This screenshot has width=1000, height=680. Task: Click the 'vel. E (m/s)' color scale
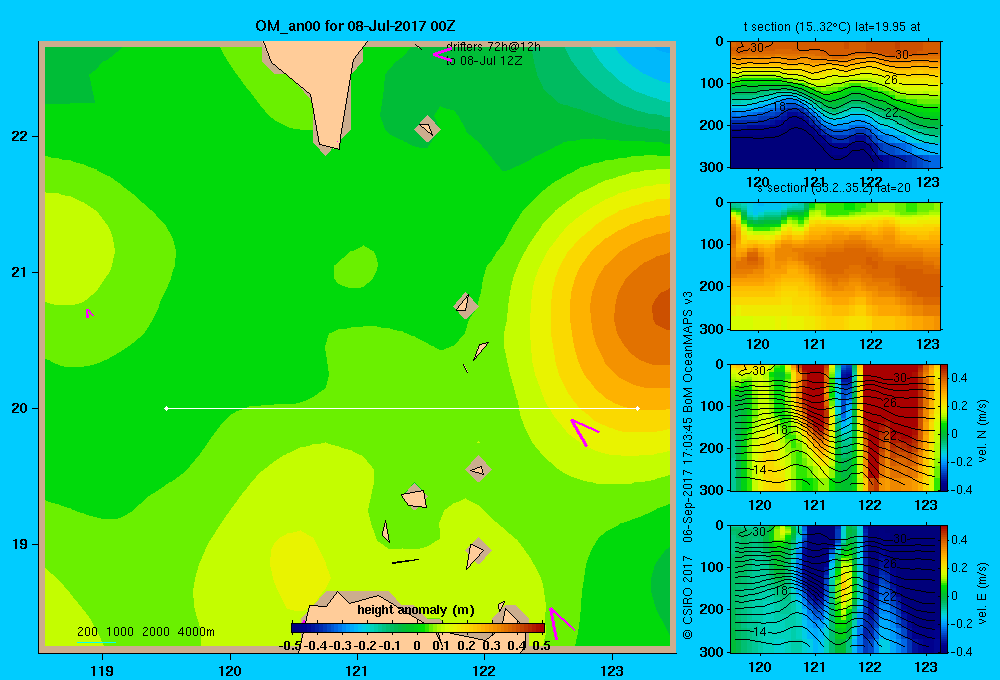tap(945, 589)
